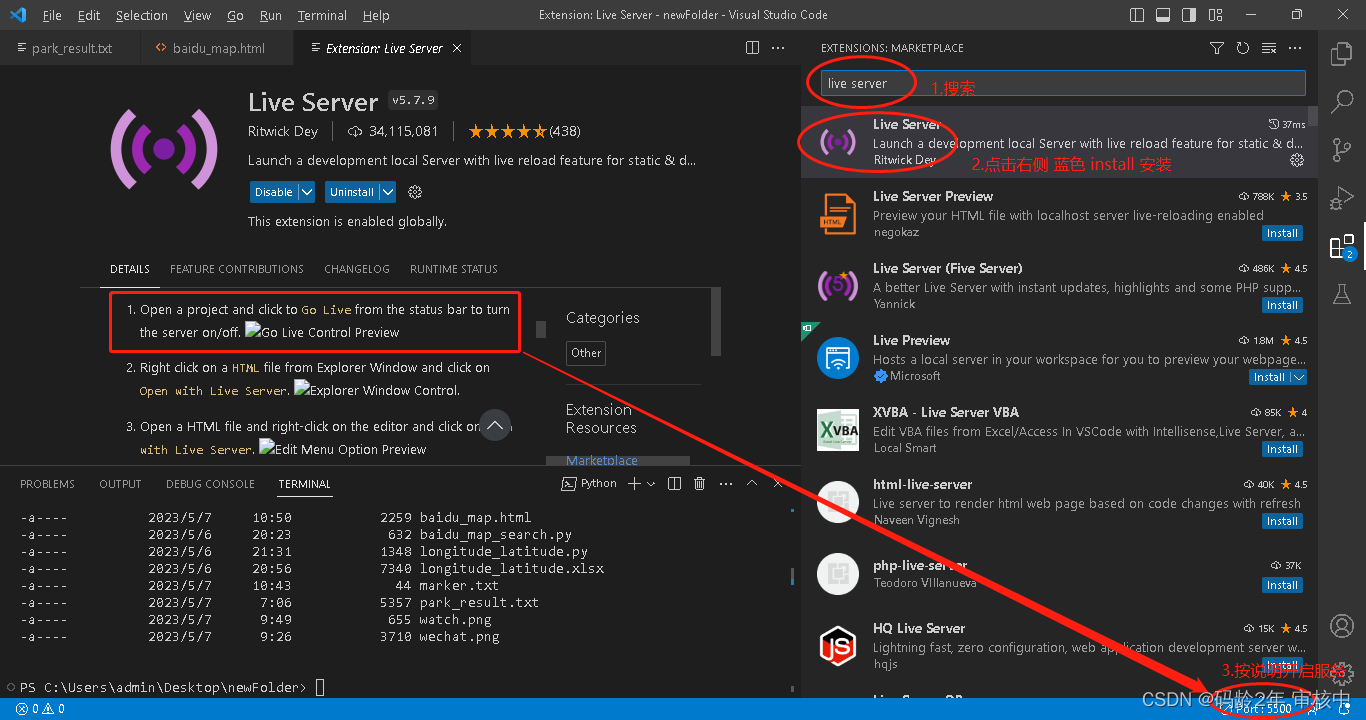Open the File menu

pyautogui.click(x=52, y=15)
